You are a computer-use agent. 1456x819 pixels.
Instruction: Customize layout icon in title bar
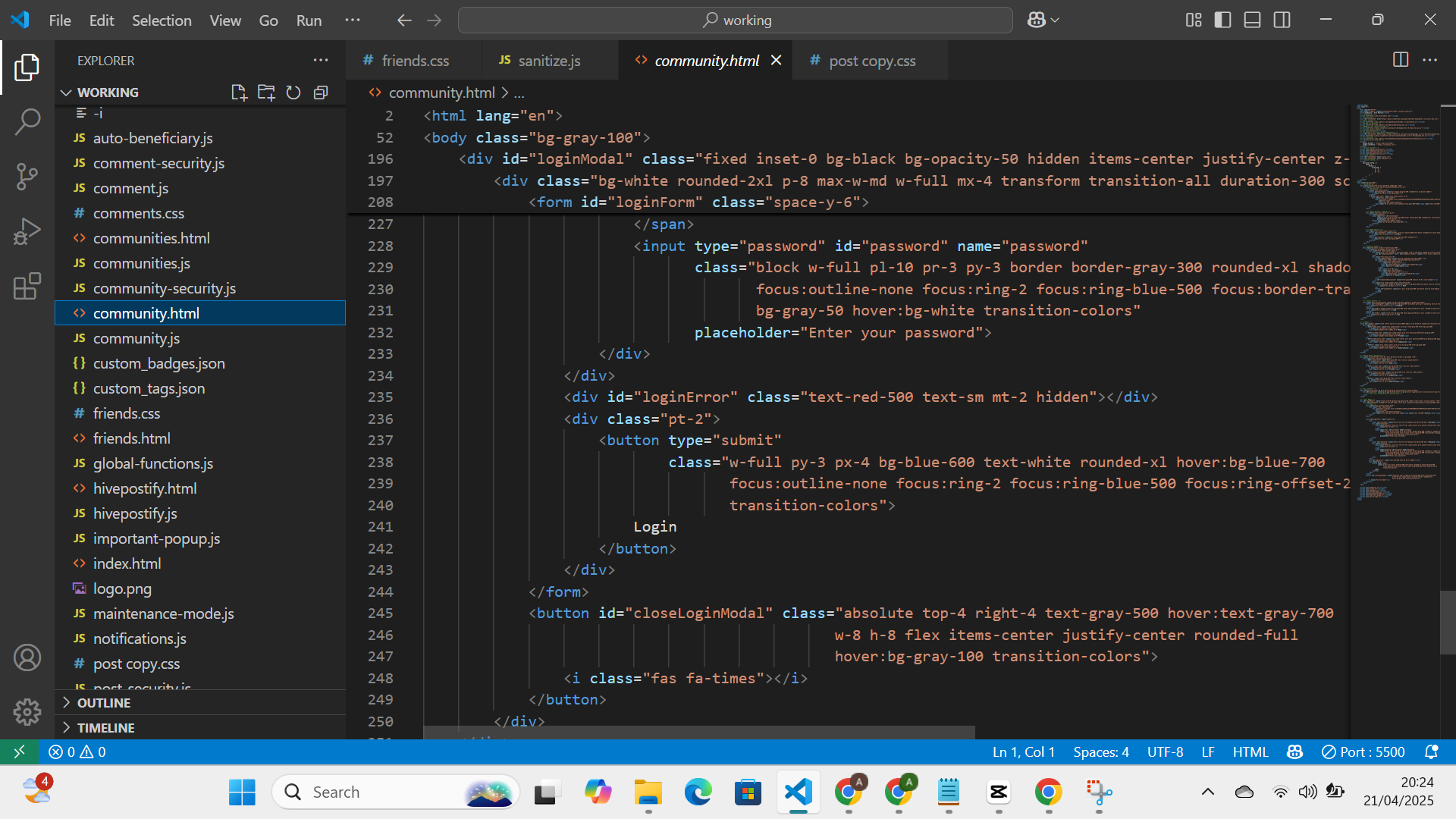1194,20
